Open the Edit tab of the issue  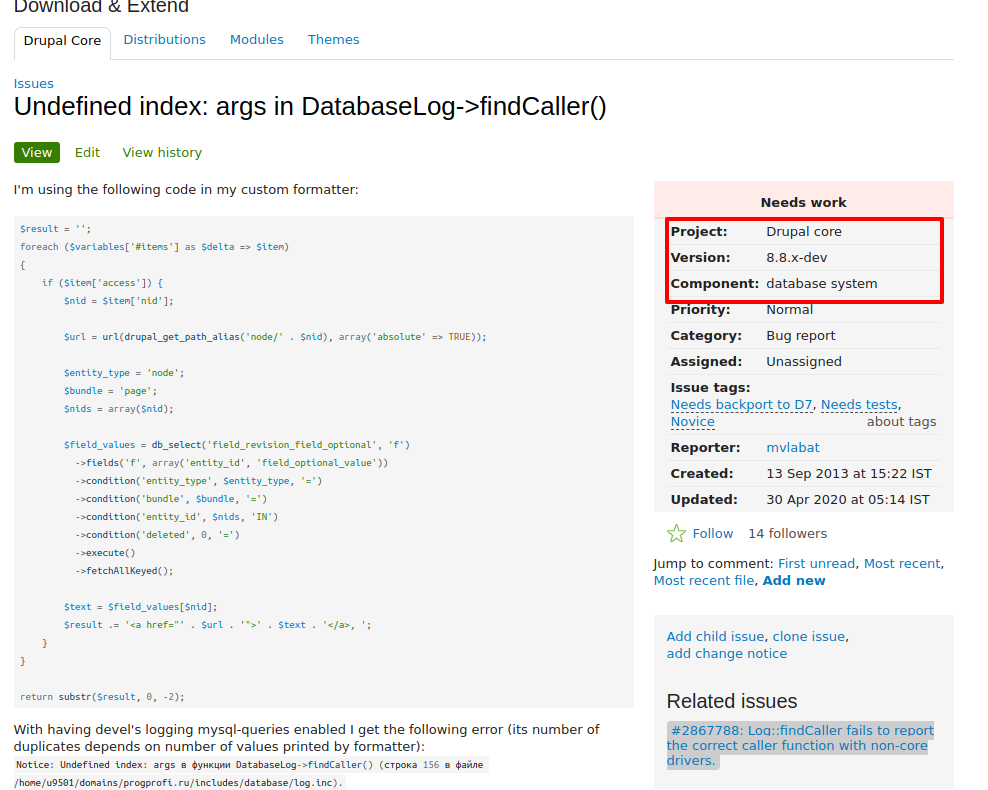(x=87, y=152)
